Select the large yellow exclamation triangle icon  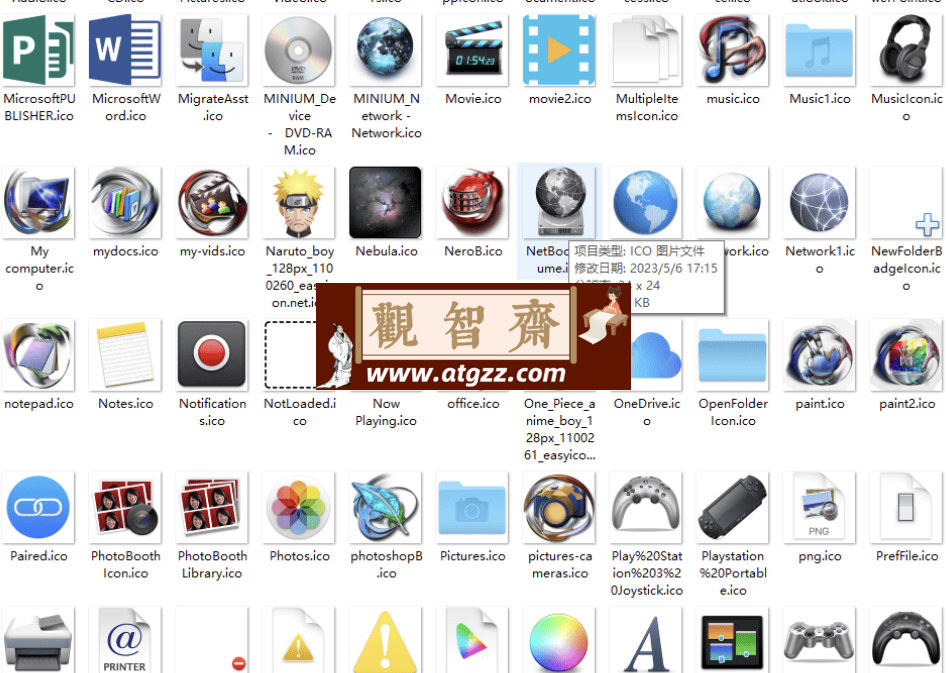coord(386,641)
